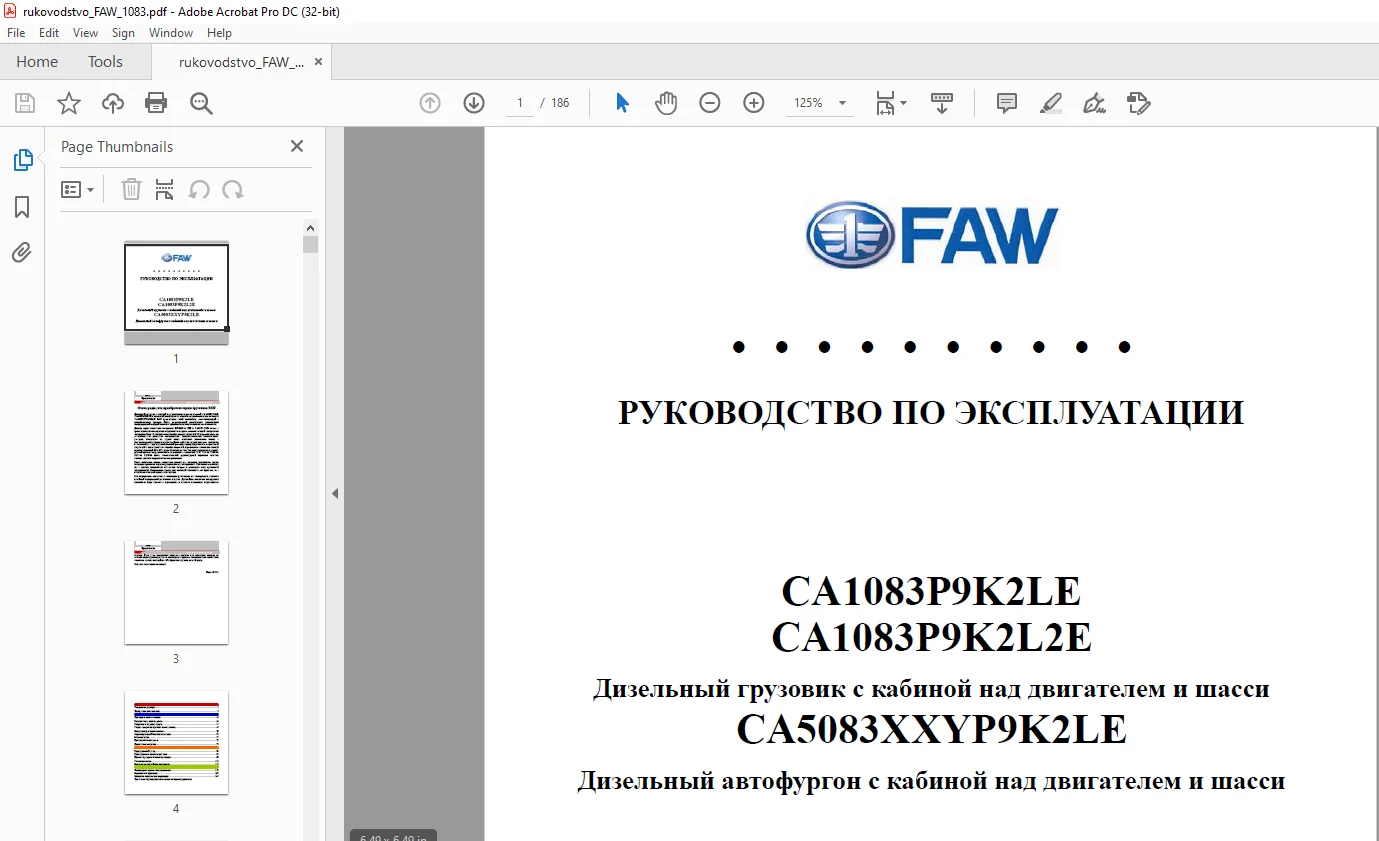The image size is (1379, 841).
Task: Print the document
Action: coord(156,103)
